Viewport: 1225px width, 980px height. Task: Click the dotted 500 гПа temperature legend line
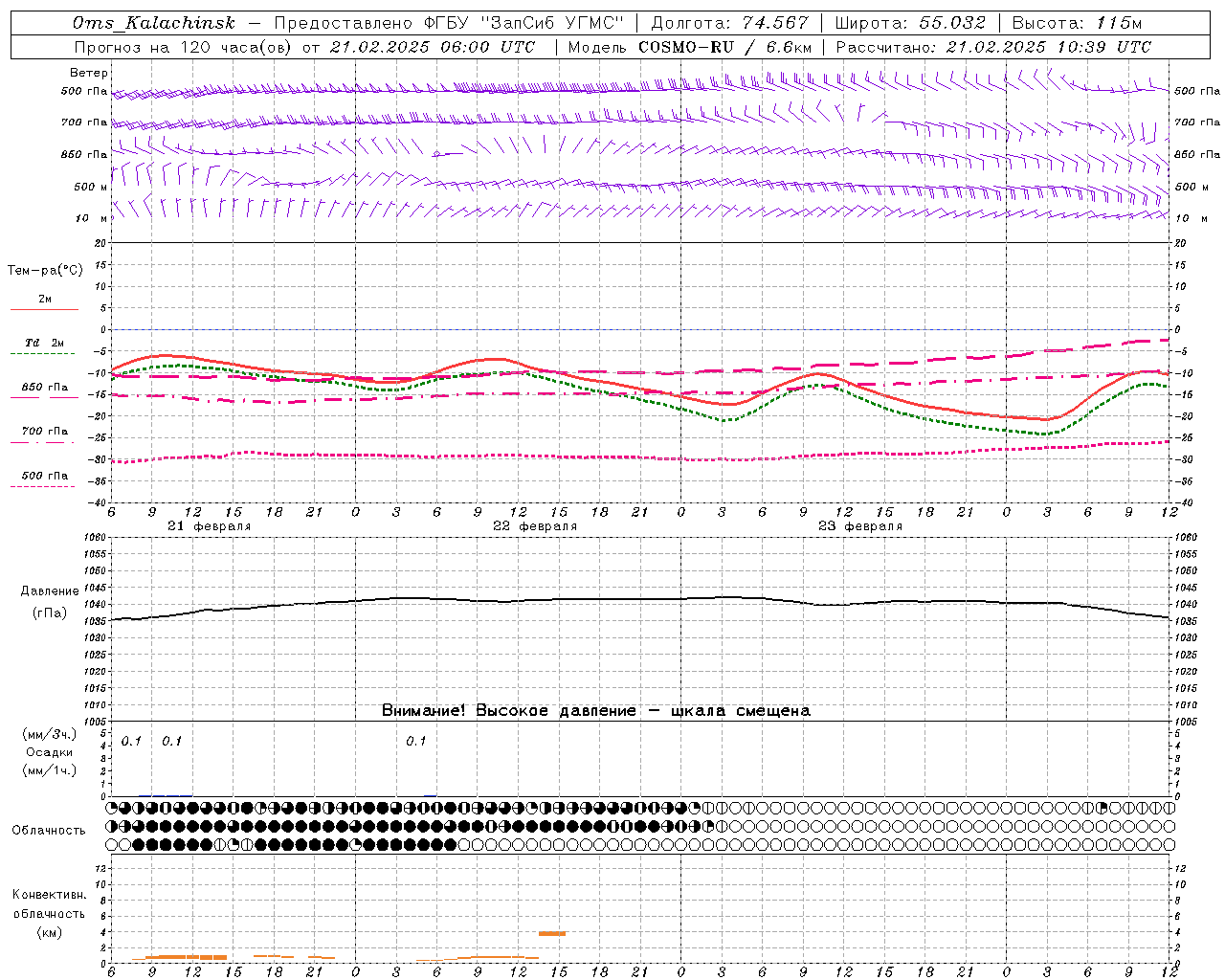[42, 486]
